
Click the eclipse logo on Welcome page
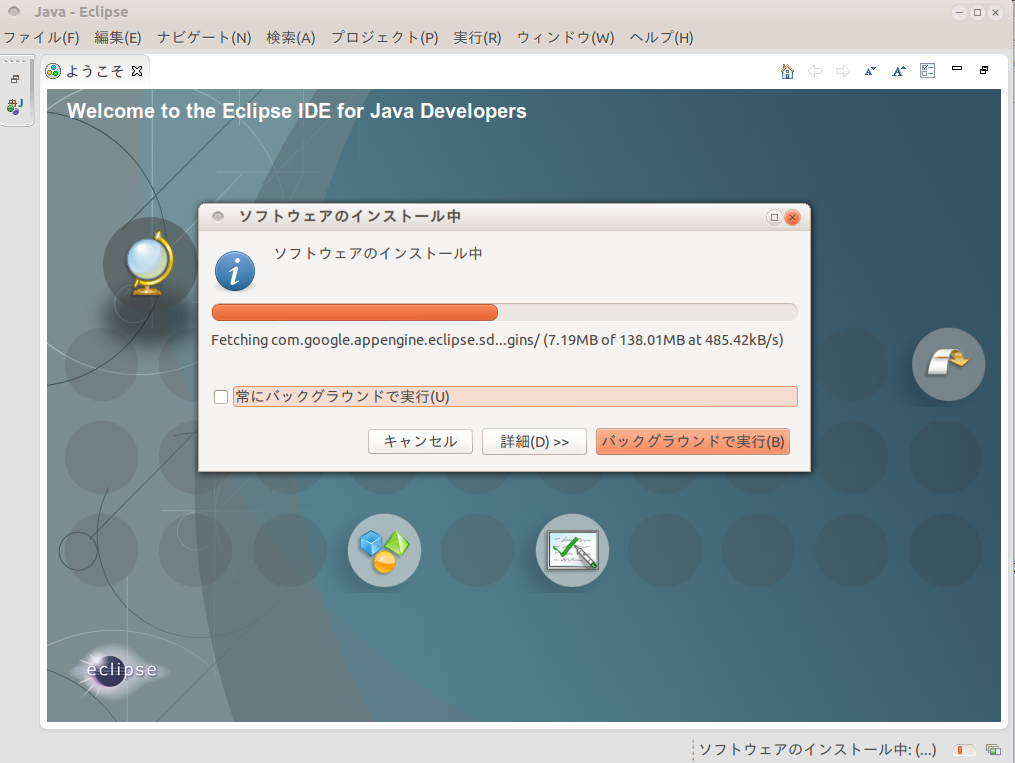coord(121,669)
